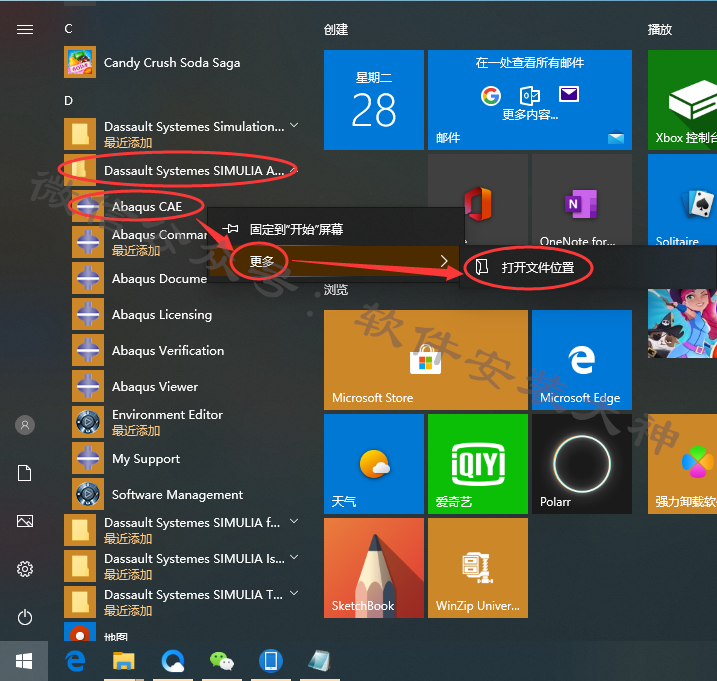The image size is (717, 681).
Task: Open the blue bird app on taskbar
Action: pos(173,661)
